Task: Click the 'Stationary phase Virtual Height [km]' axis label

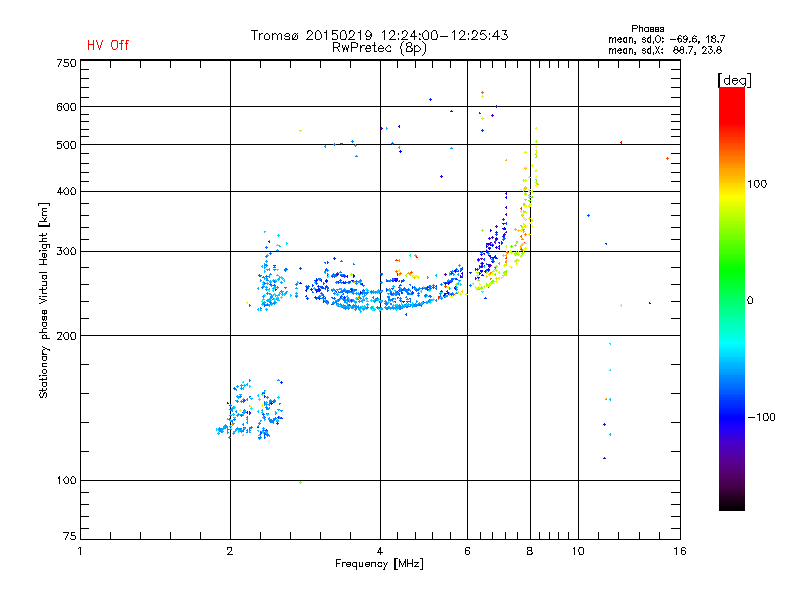Action: [x=44, y=300]
